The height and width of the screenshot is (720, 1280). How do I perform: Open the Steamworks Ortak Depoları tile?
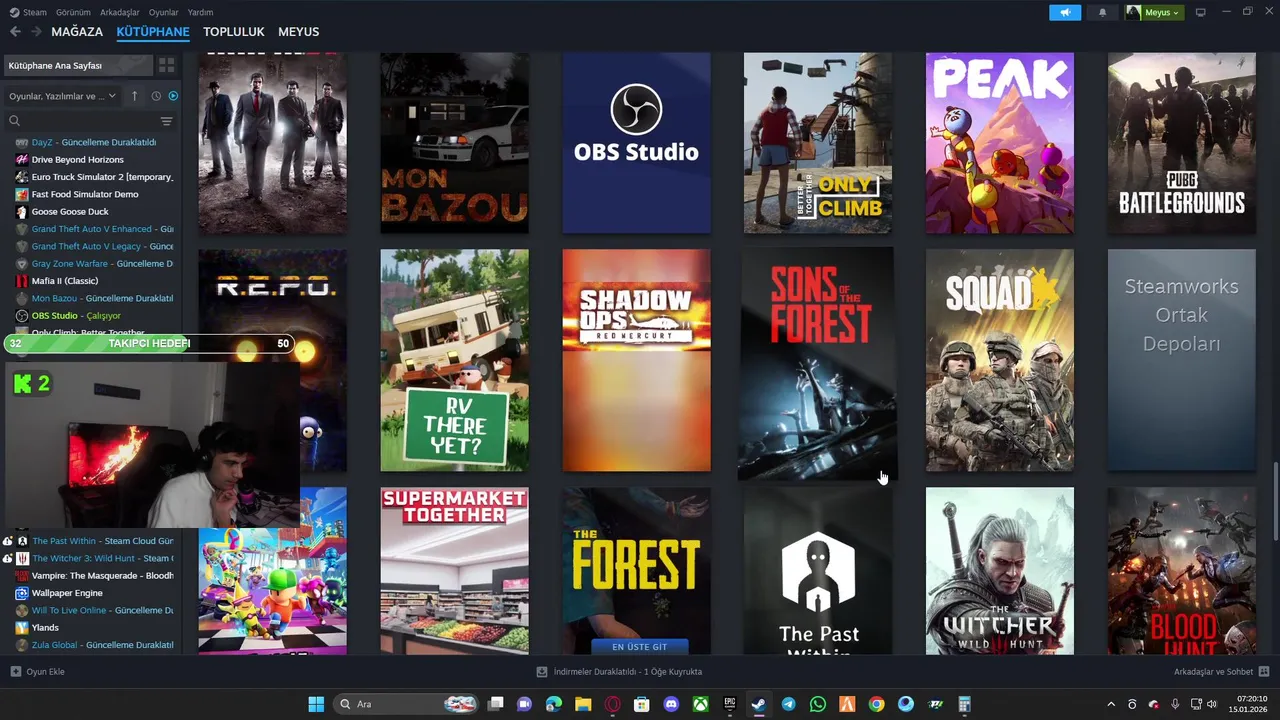tap(1181, 360)
